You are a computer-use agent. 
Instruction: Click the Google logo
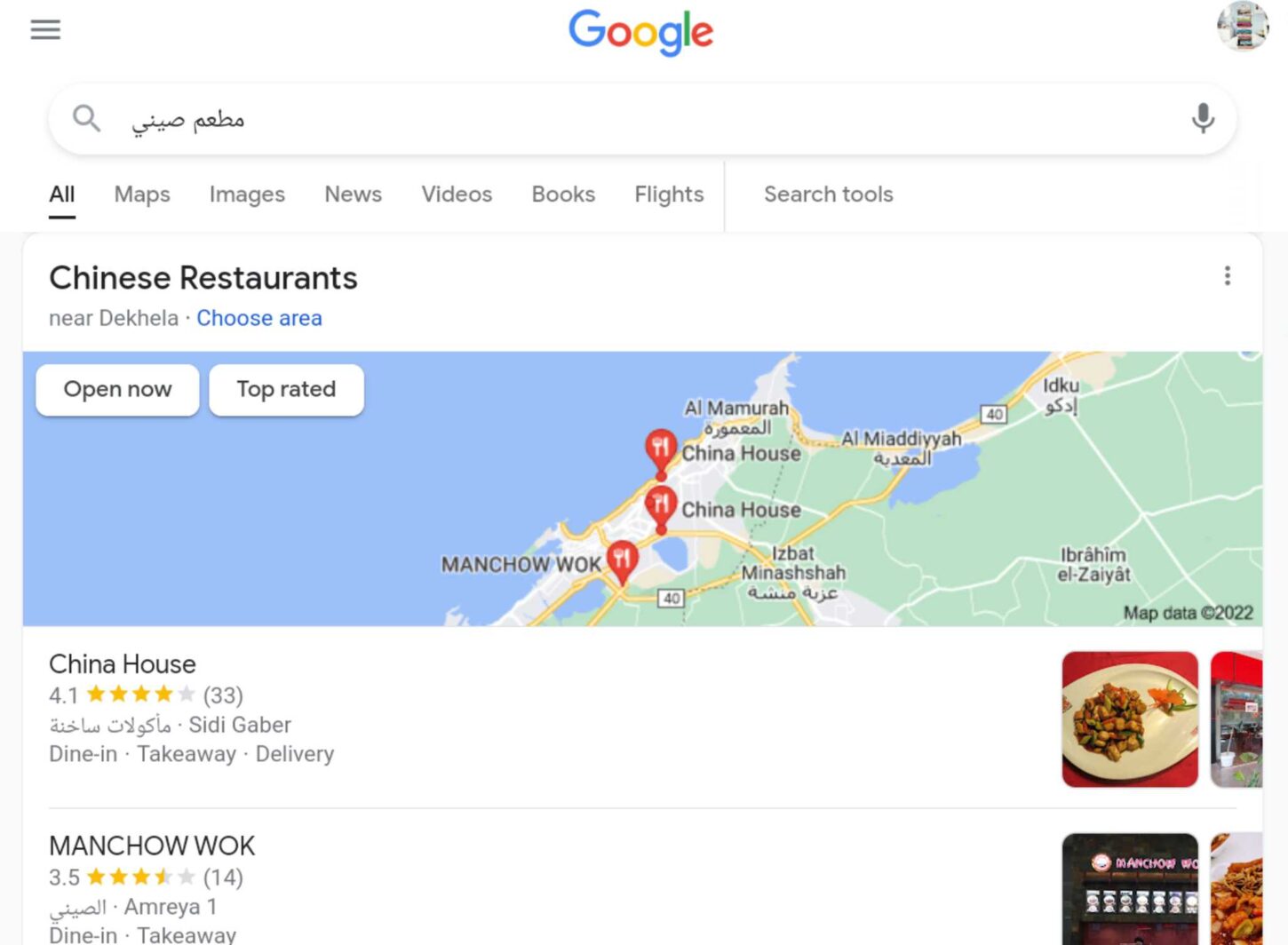pos(640,33)
